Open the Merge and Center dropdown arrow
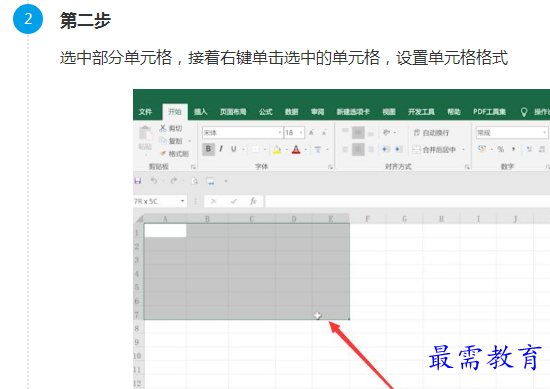The height and width of the screenshot is (389, 550). pos(463,150)
